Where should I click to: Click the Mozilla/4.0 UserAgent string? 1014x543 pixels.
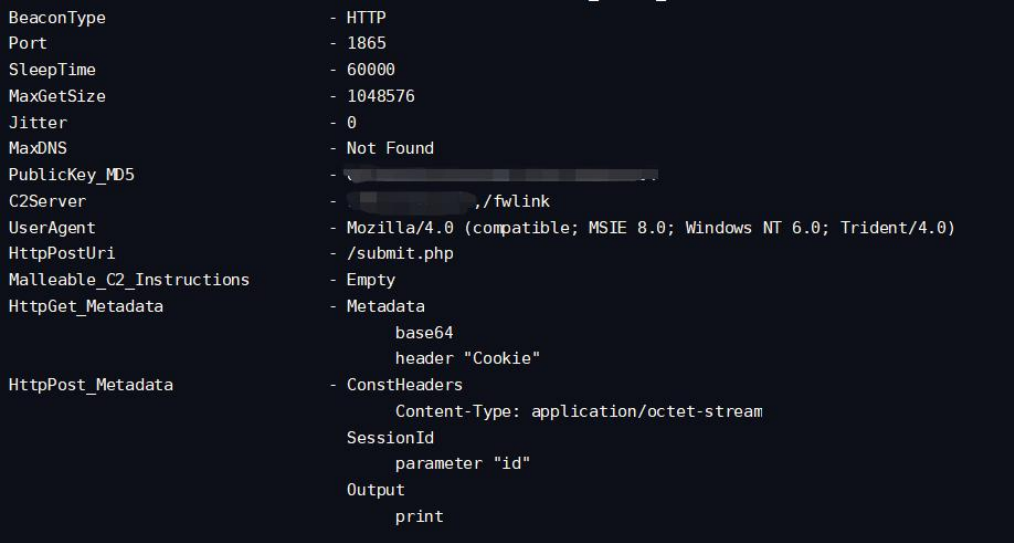[651, 228]
